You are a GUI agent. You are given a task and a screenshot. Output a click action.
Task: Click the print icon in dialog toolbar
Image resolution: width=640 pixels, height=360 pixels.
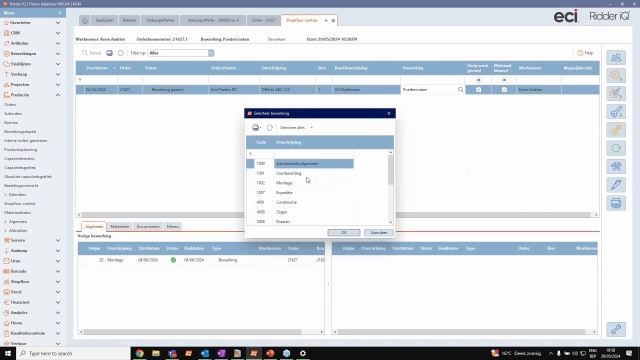[256, 128]
